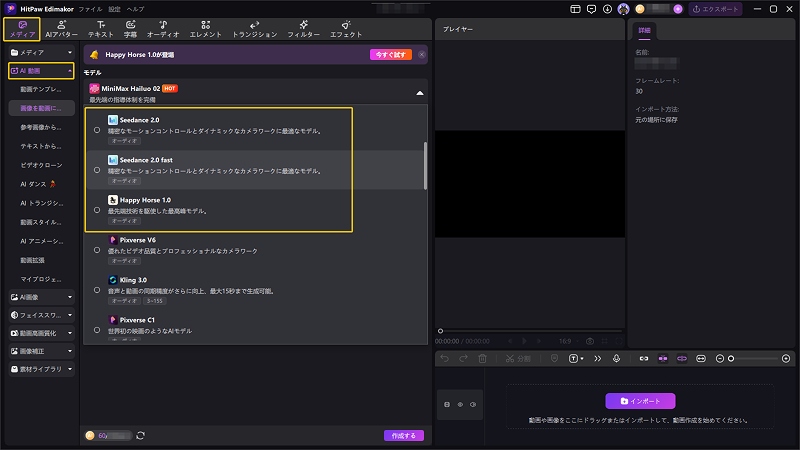Click the Import (インポート) button
This screenshot has width=800, height=450.
pyautogui.click(x=640, y=401)
